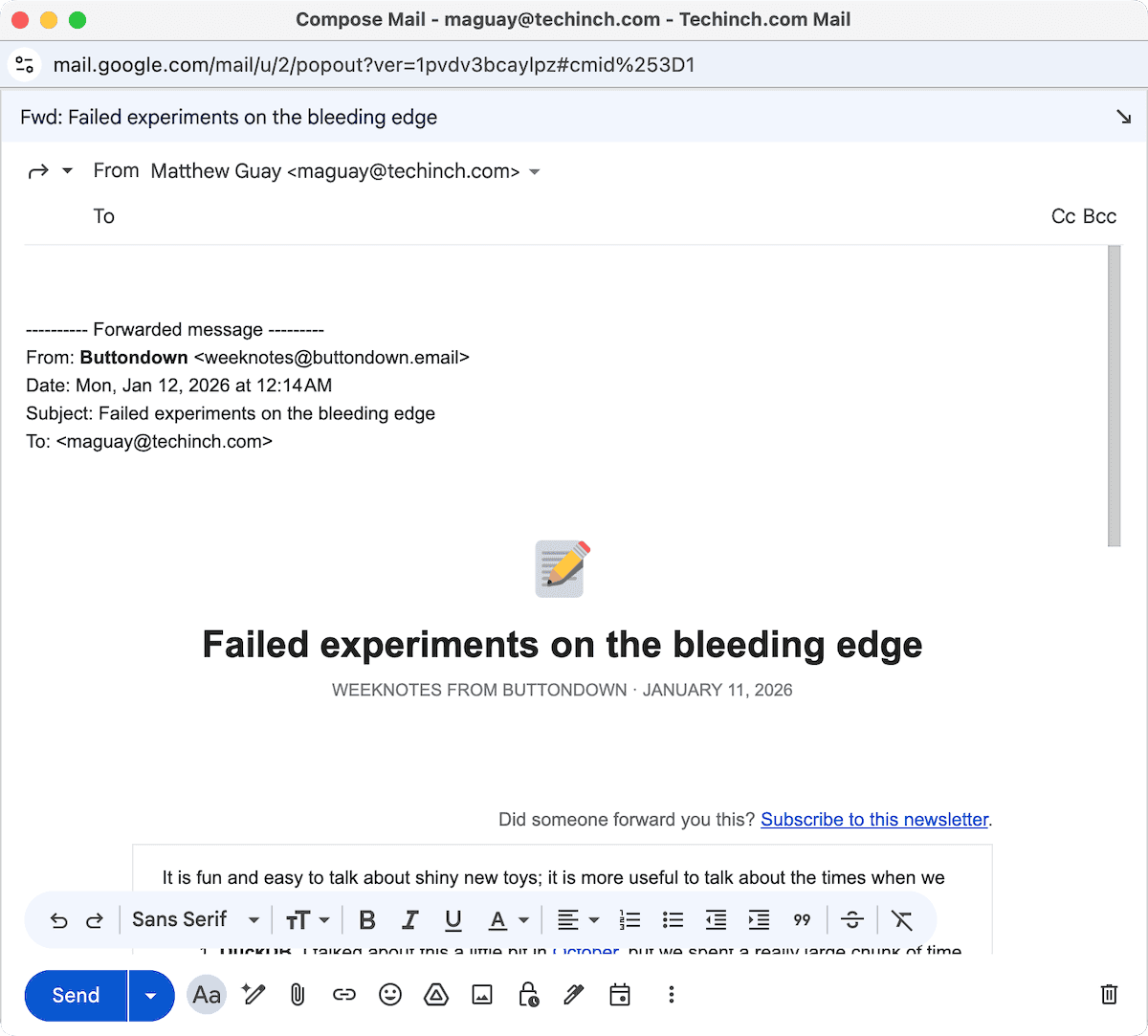The height and width of the screenshot is (1036, 1148).
Task: Toggle strikethrough formatting
Action: 851,919
